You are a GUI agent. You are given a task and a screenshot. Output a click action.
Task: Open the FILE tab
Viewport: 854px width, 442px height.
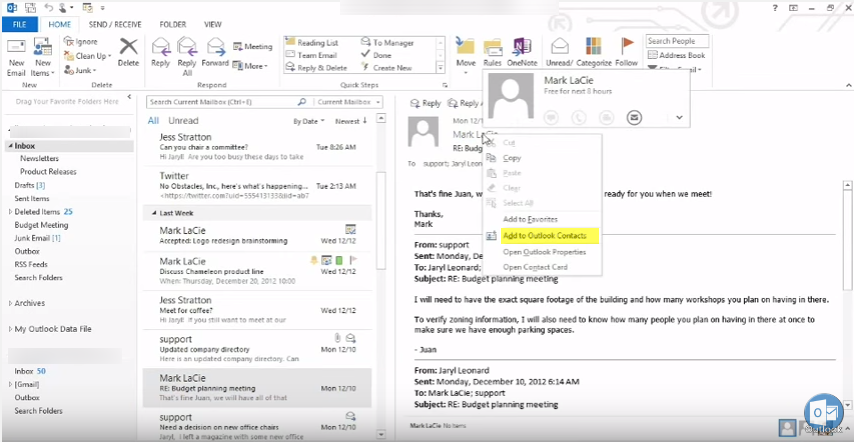coord(20,24)
